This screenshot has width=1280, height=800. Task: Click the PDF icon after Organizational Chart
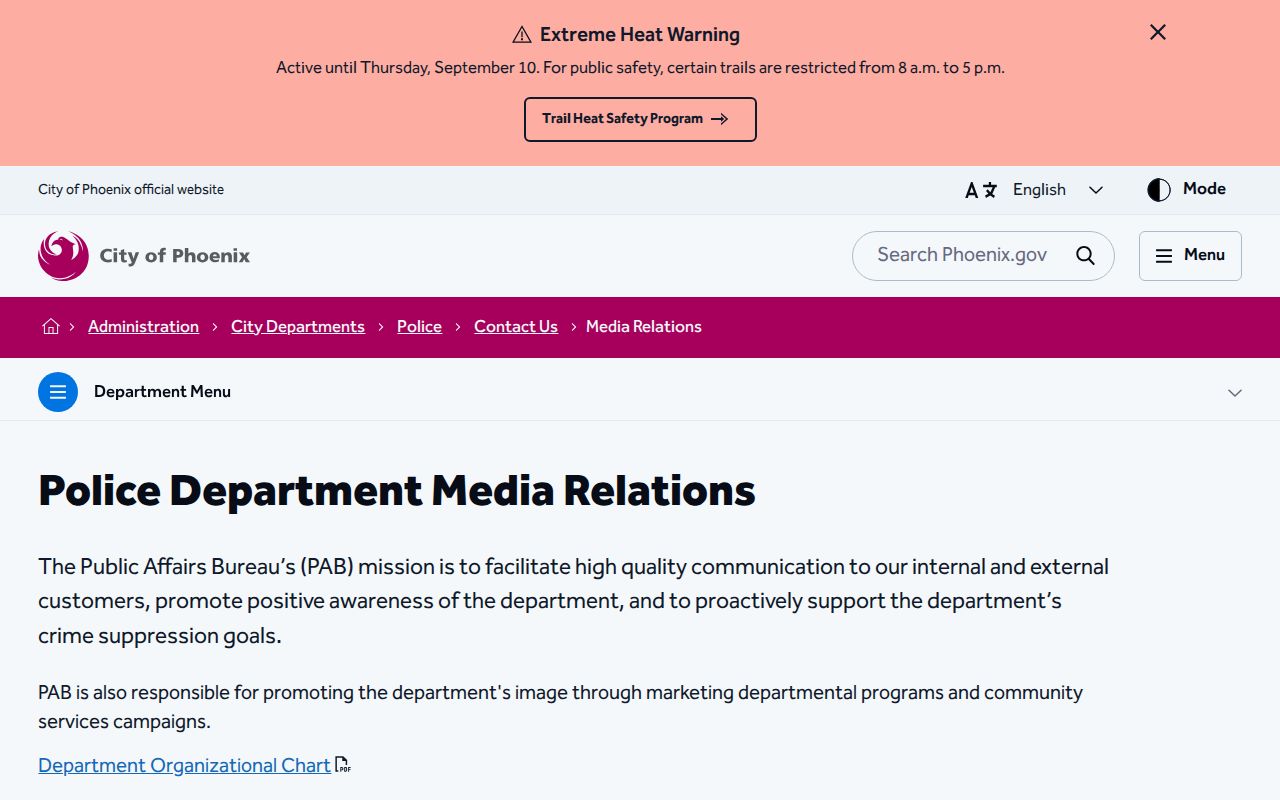coord(343,766)
